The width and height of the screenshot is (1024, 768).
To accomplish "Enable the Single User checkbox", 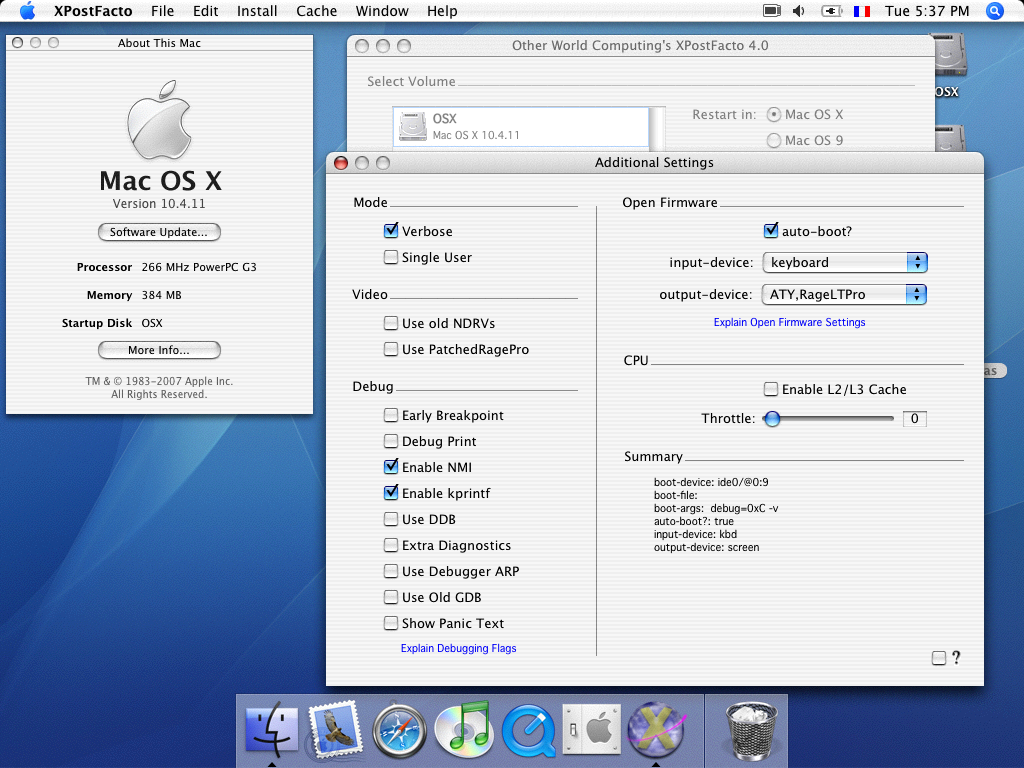I will click(391, 257).
